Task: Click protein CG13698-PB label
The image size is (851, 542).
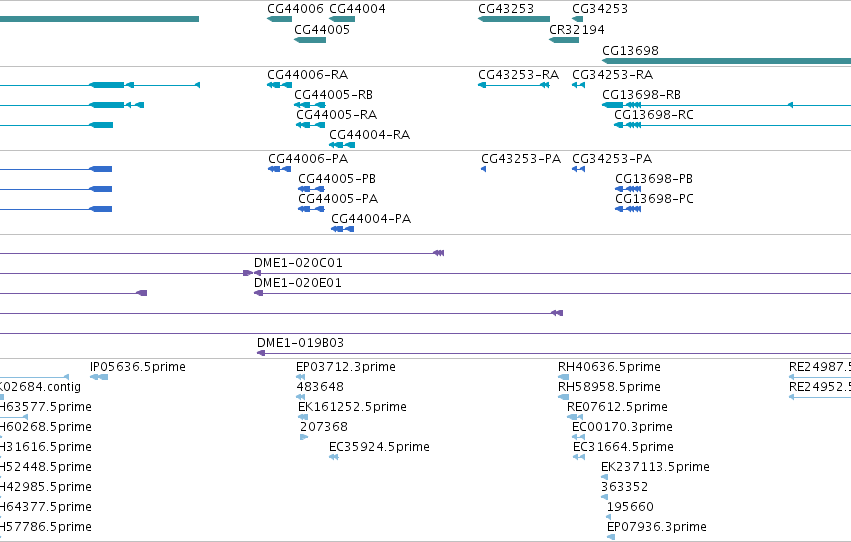Action: 654,178
